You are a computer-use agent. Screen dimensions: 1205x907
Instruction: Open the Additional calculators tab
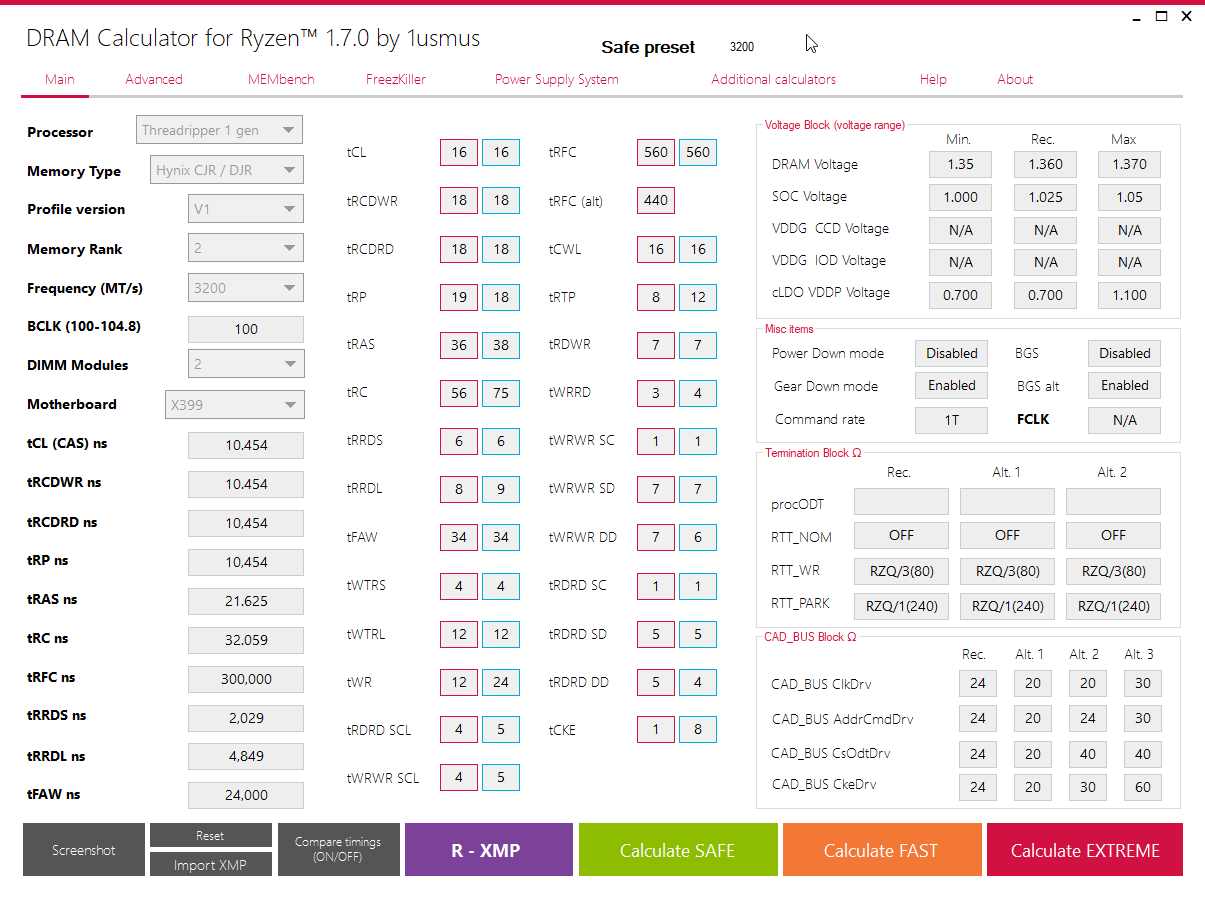pos(774,79)
